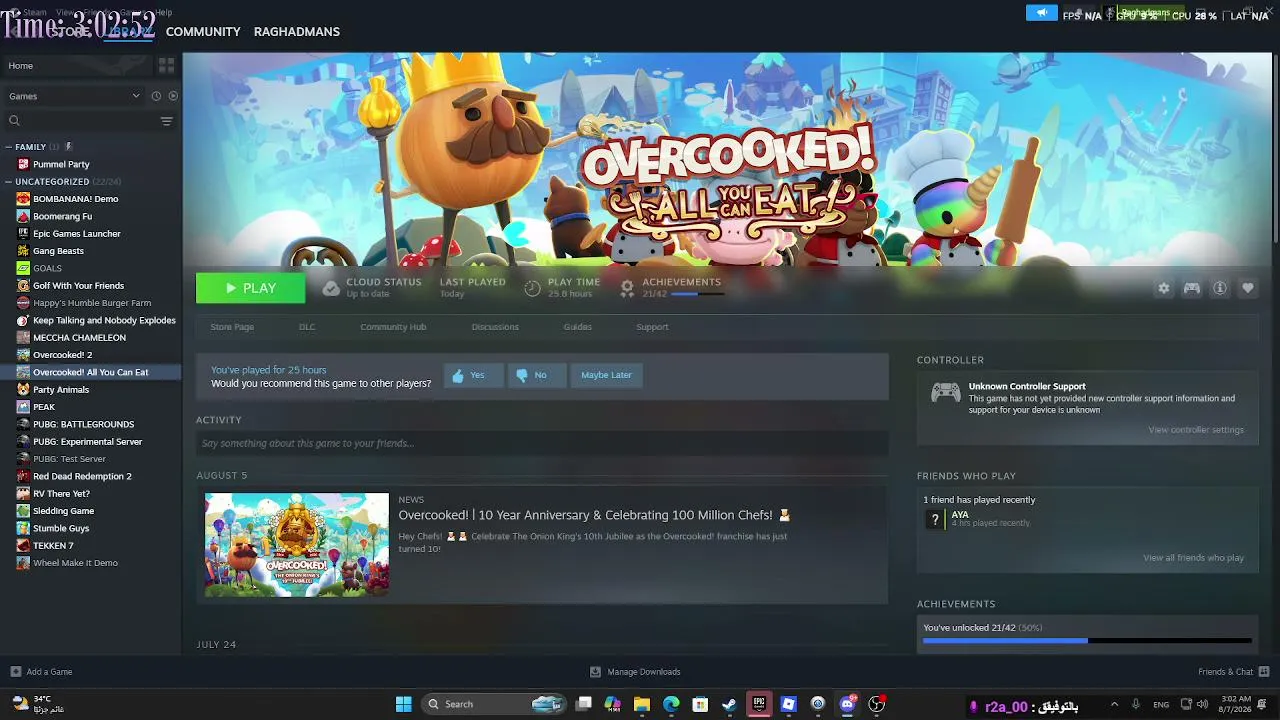The height and width of the screenshot is (720, 1280).
Task: Switch library to grid view icon
Action: pyautogui.click(x=166, y=65)
